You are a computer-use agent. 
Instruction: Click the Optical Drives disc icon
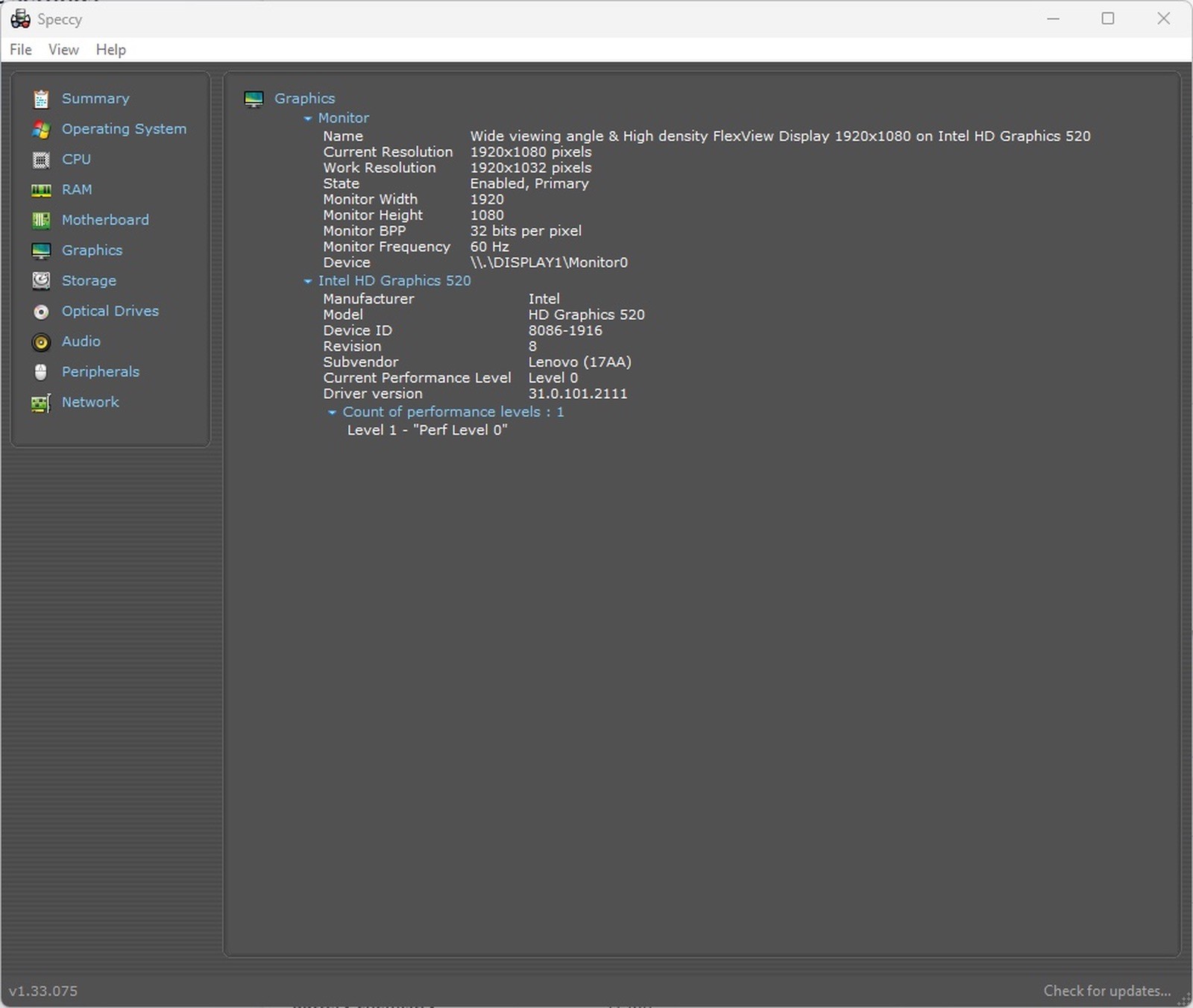41,312
